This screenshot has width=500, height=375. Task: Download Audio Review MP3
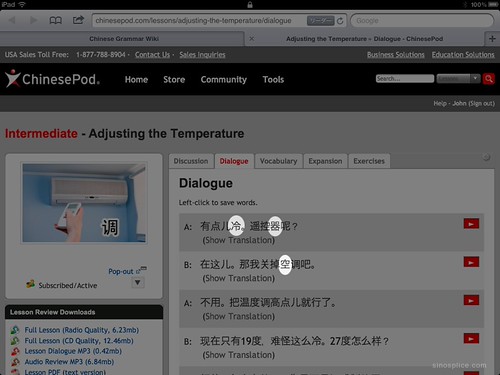[x=69, y=362]
